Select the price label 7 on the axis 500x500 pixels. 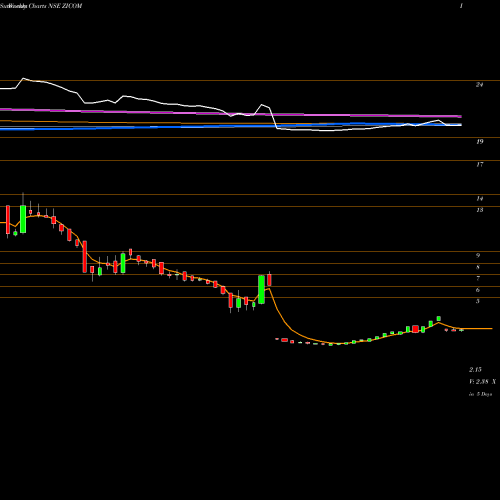[478, 278]
